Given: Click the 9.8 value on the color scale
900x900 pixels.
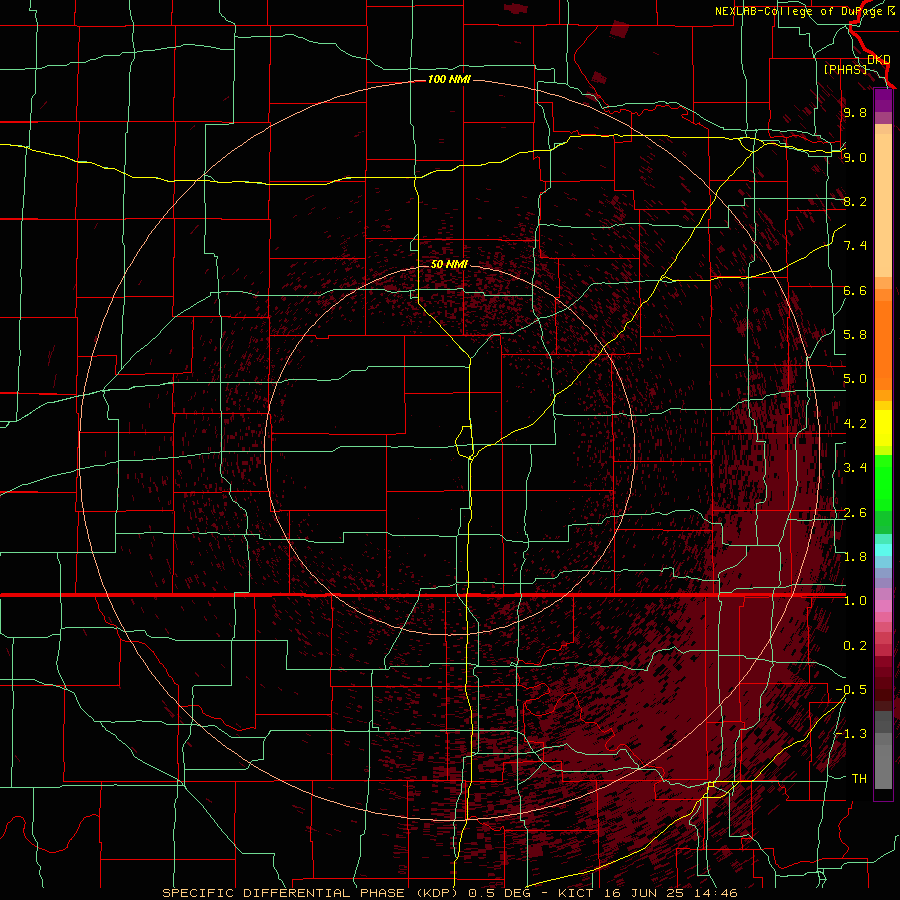Looking at the screenshot, I should (x=855, y=112).
